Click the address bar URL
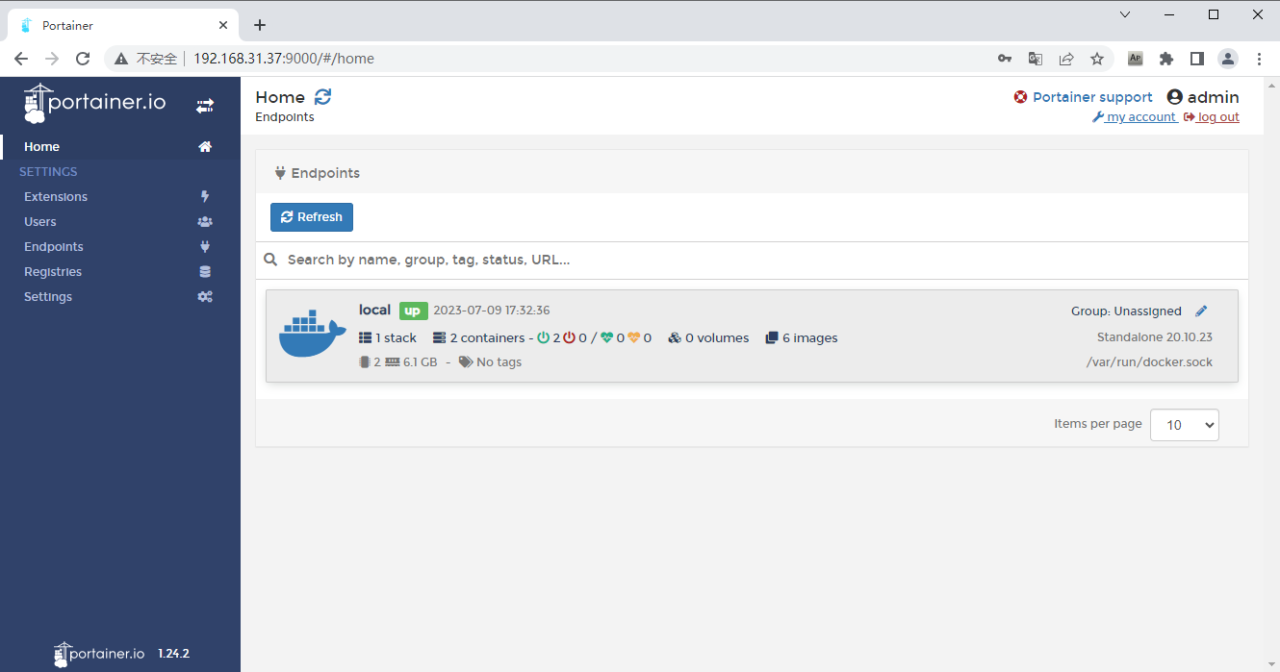This screenshot has height=672, width=1280. 284,59
